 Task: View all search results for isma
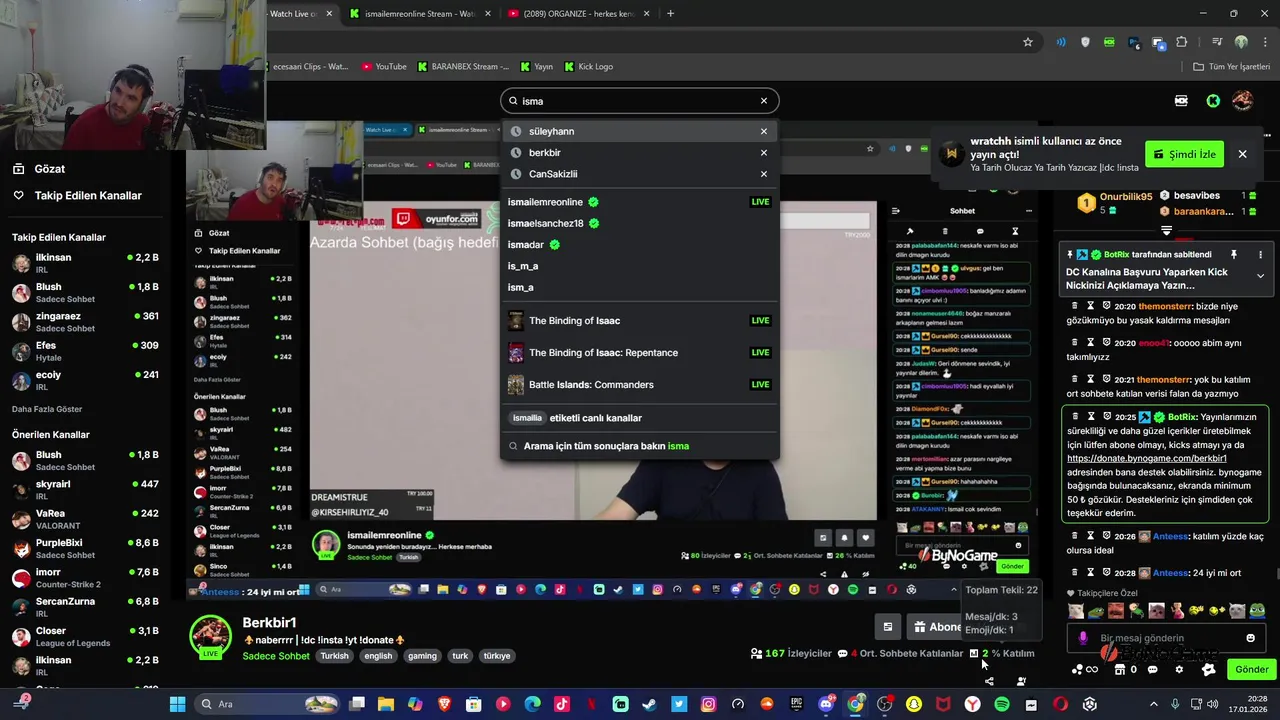point(639,446)
